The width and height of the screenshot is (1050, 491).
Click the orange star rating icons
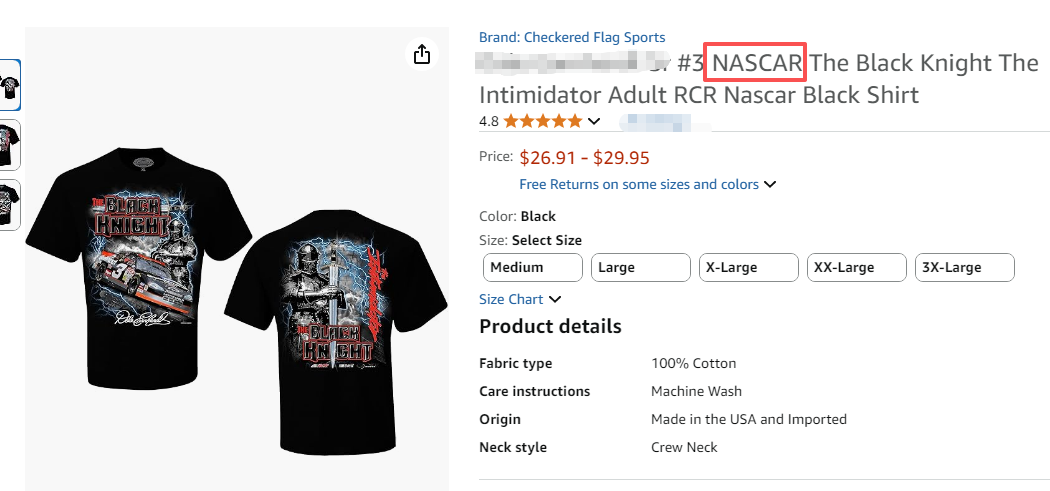click(x=542, y=121)
